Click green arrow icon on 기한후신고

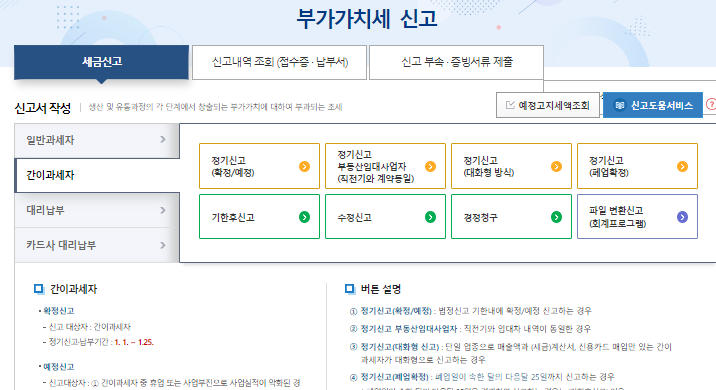click(x=304, y=217)
